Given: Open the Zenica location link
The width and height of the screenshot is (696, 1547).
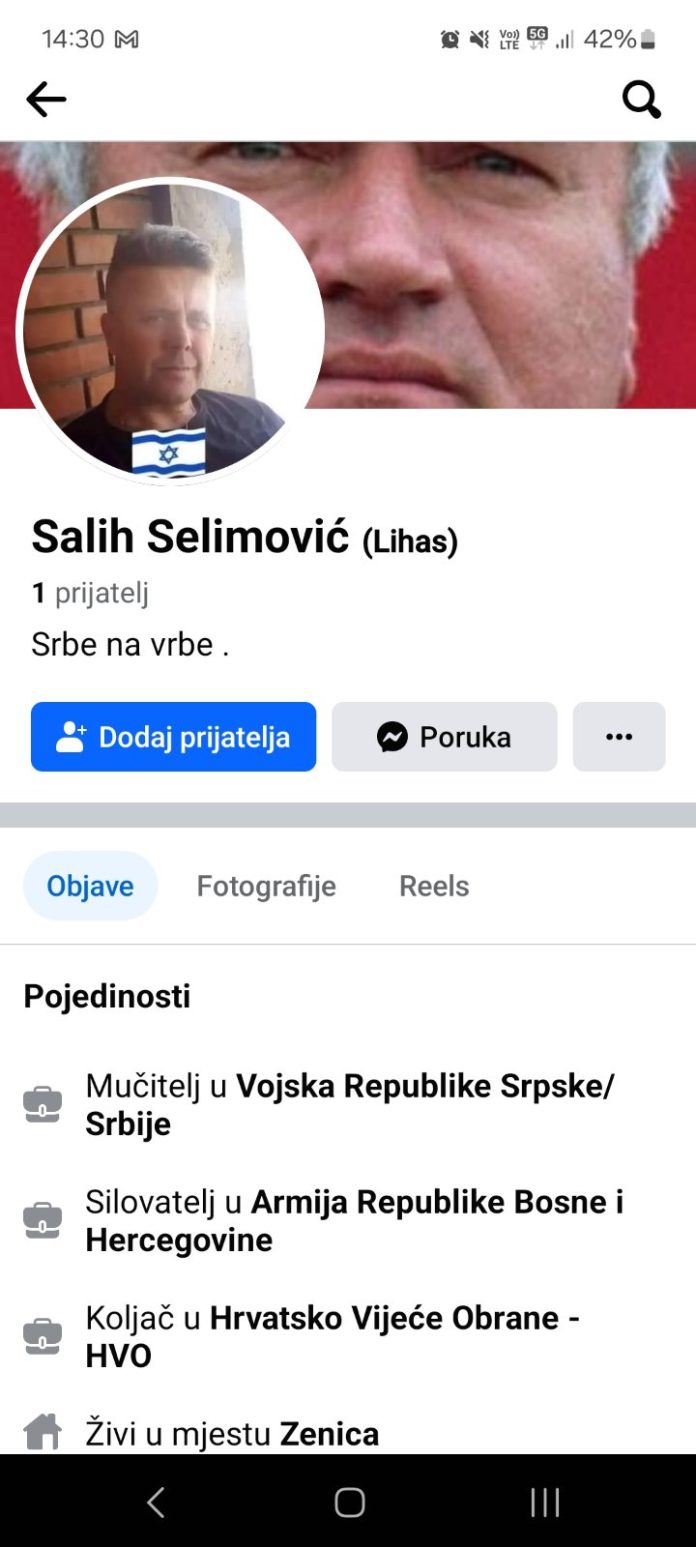Looking at the screenshot, I should coord(329,1435).
